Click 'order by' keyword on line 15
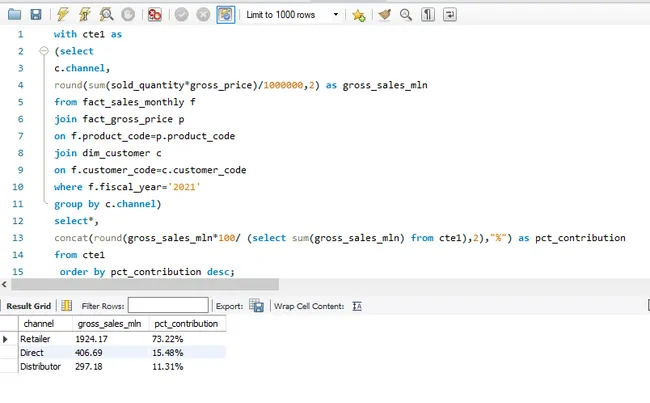The width and height of the screenshot is (650, 403). point(82,272)
